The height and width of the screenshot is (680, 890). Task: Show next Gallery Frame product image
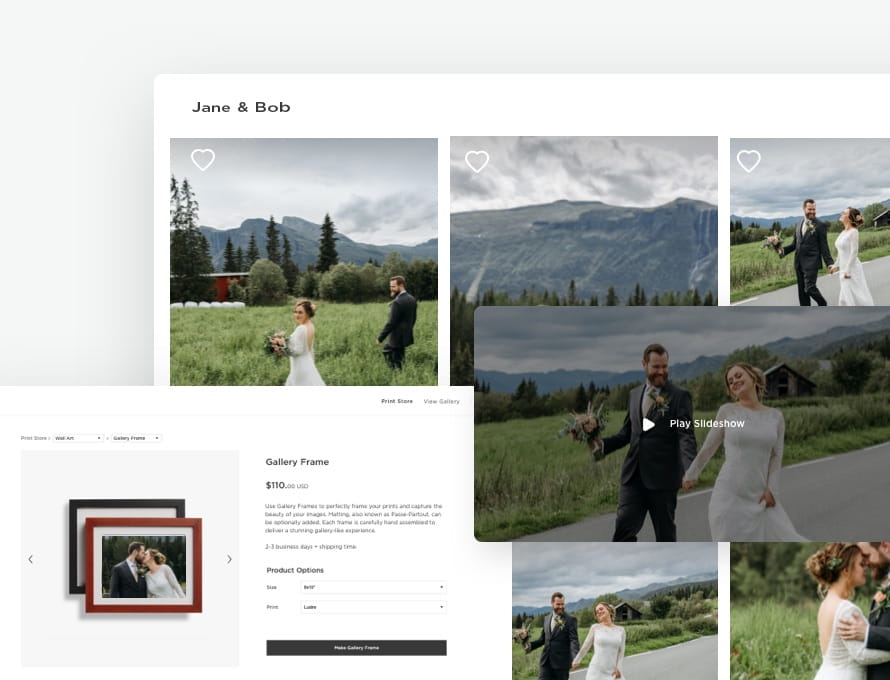[229, 559]
